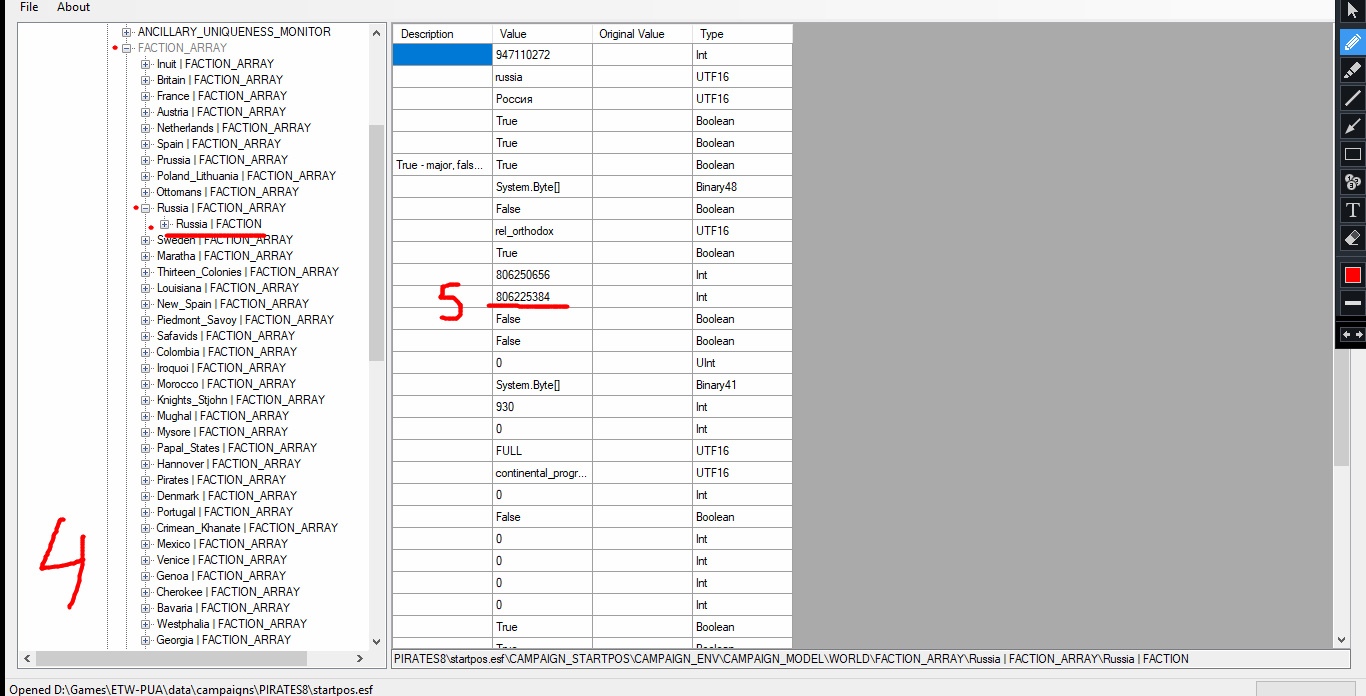
Task: Click the value cell 806225384
Action: (x=542, y=297)
